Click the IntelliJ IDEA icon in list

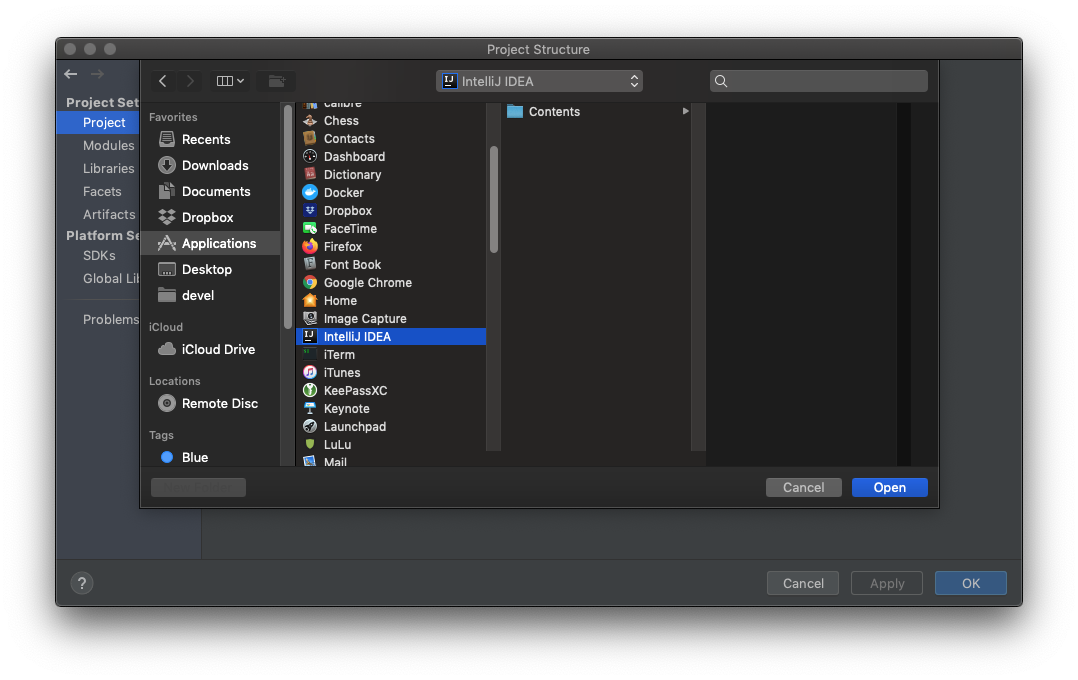(310, 336)
